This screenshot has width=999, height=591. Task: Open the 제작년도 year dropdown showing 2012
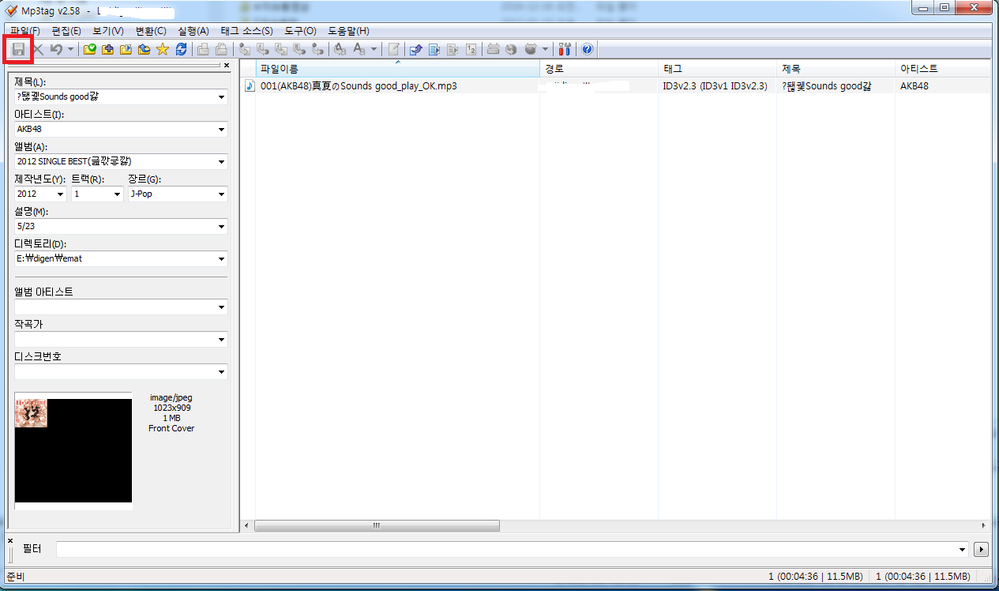pos(62,194)
